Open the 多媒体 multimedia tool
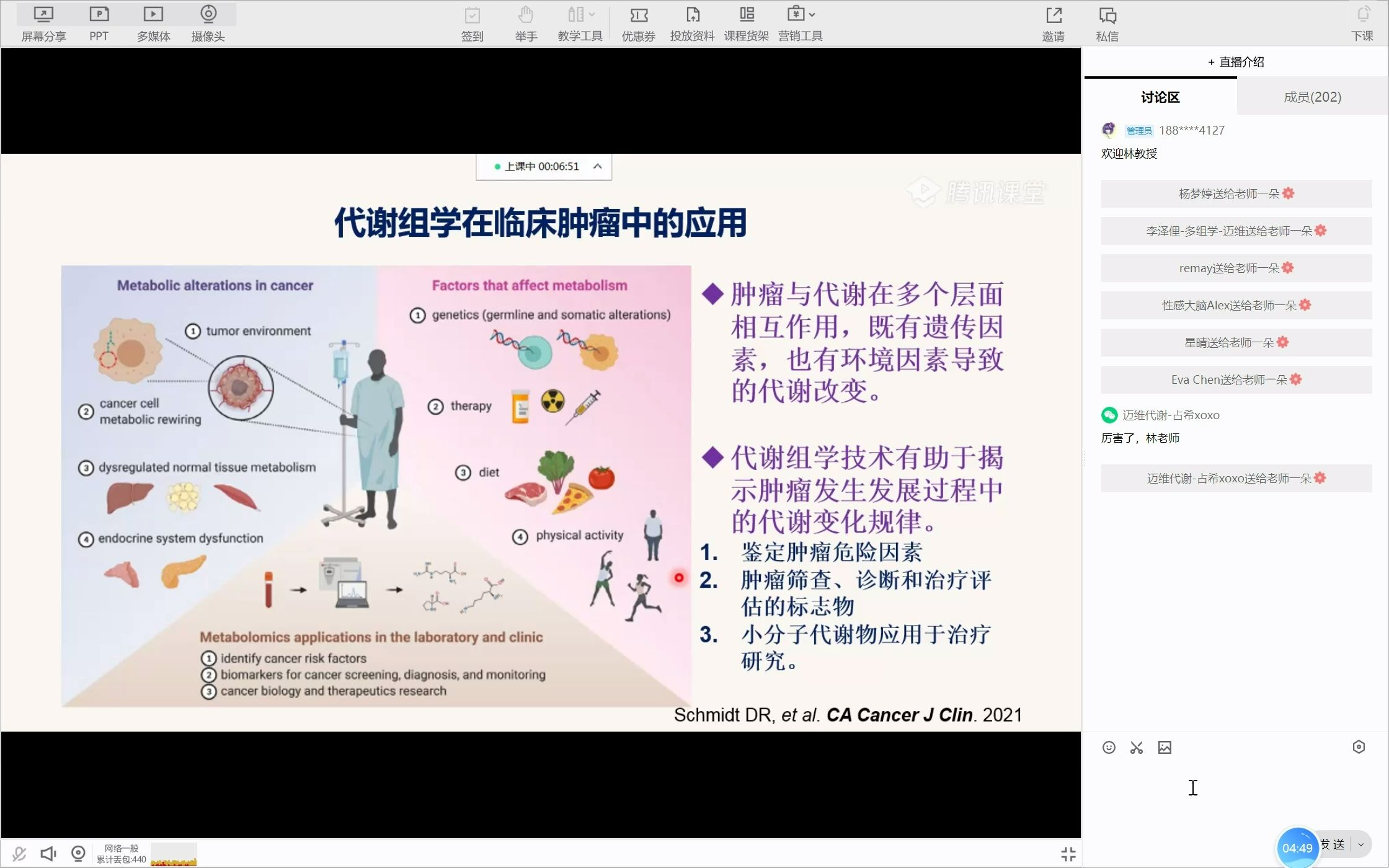 pos(153,24)
